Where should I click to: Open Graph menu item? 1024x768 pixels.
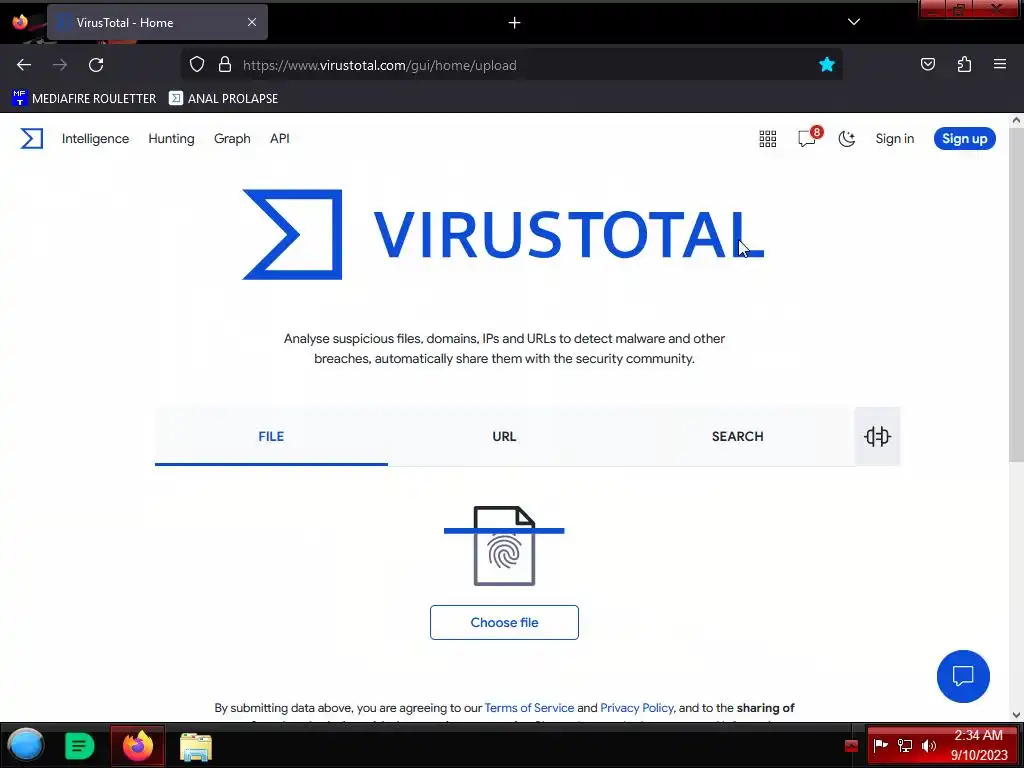(232, 138)
